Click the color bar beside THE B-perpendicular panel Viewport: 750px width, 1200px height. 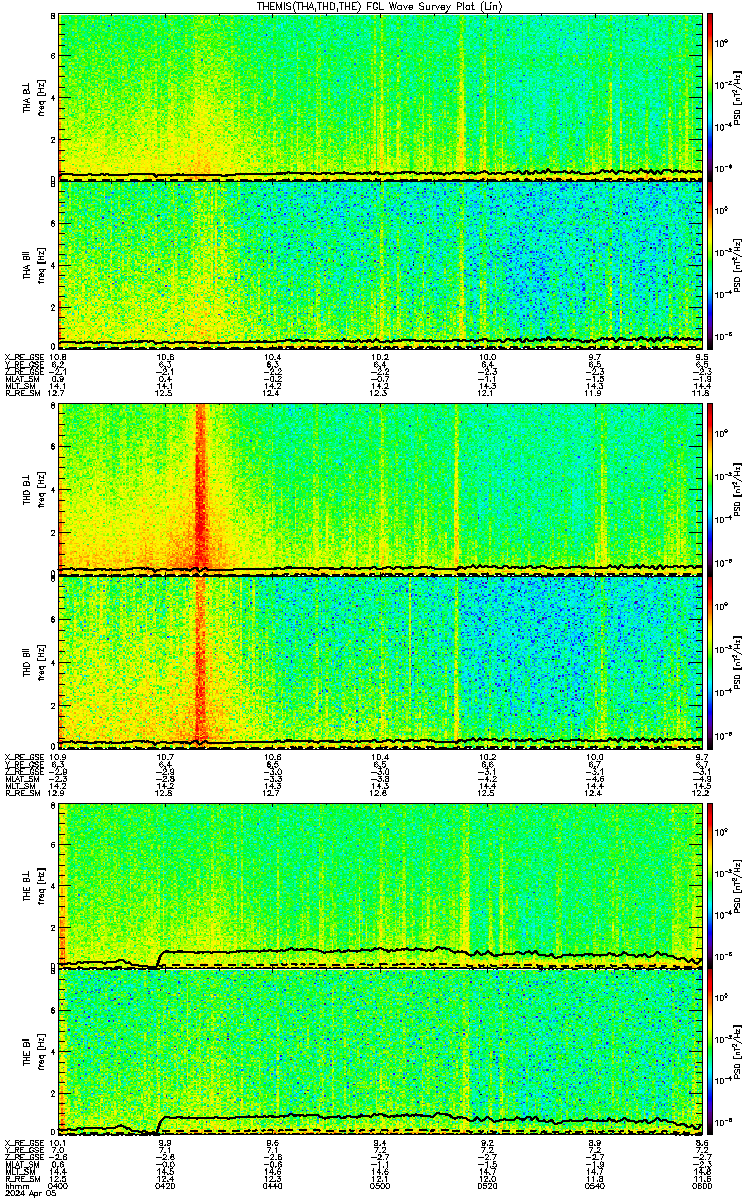pyautogui.click(x=711, y=885)
